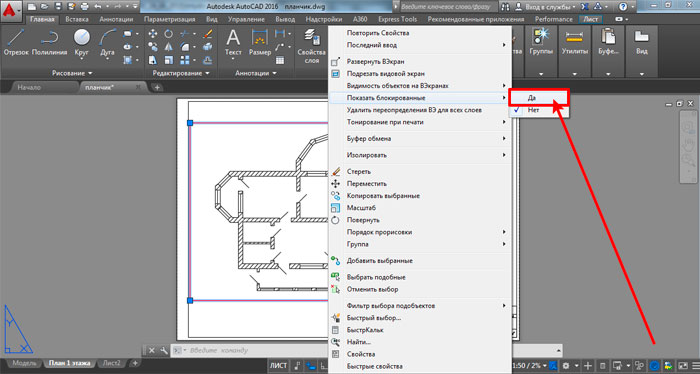Open the viewport scale 1:50 dropdown
Screen dimensions: 700x374
click(528, 366)
